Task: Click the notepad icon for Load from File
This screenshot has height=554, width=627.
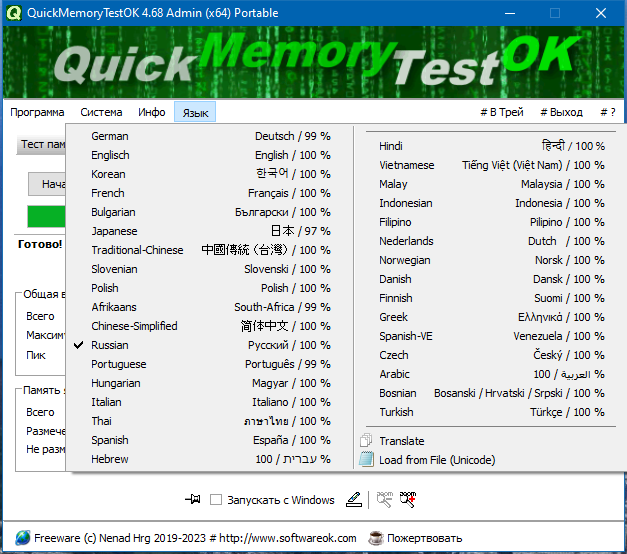Action: pyautogui.click(x=366, y=459)
